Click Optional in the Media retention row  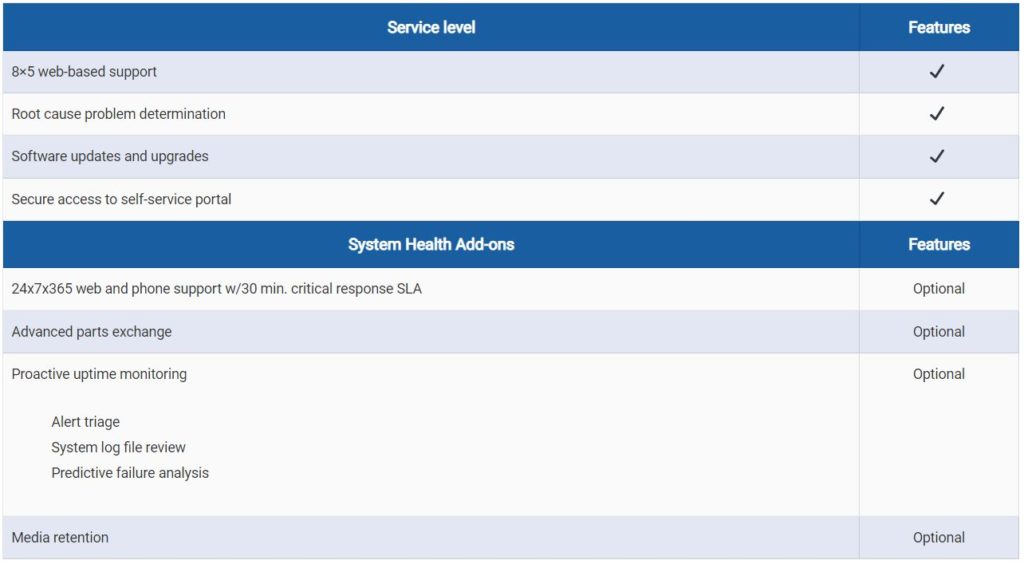click(938, 537)
